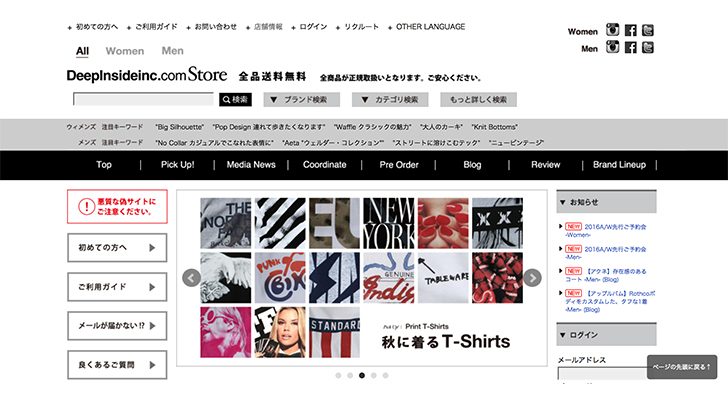This screenshot has width=728, height=400.
Task: Click the リクルート link
Action: pyautogui.click(x=361, y=27)
